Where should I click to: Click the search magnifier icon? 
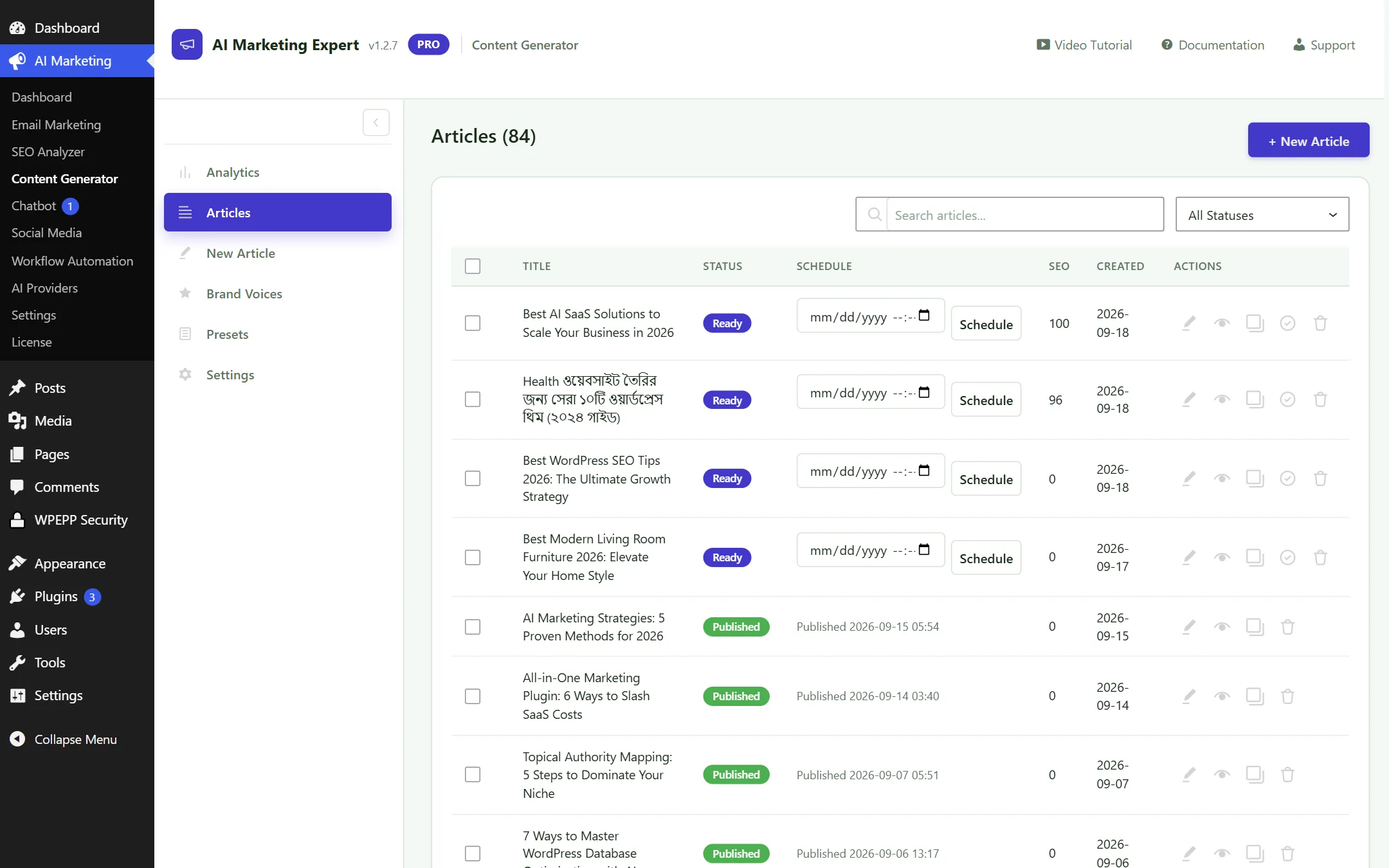(874, 214)
